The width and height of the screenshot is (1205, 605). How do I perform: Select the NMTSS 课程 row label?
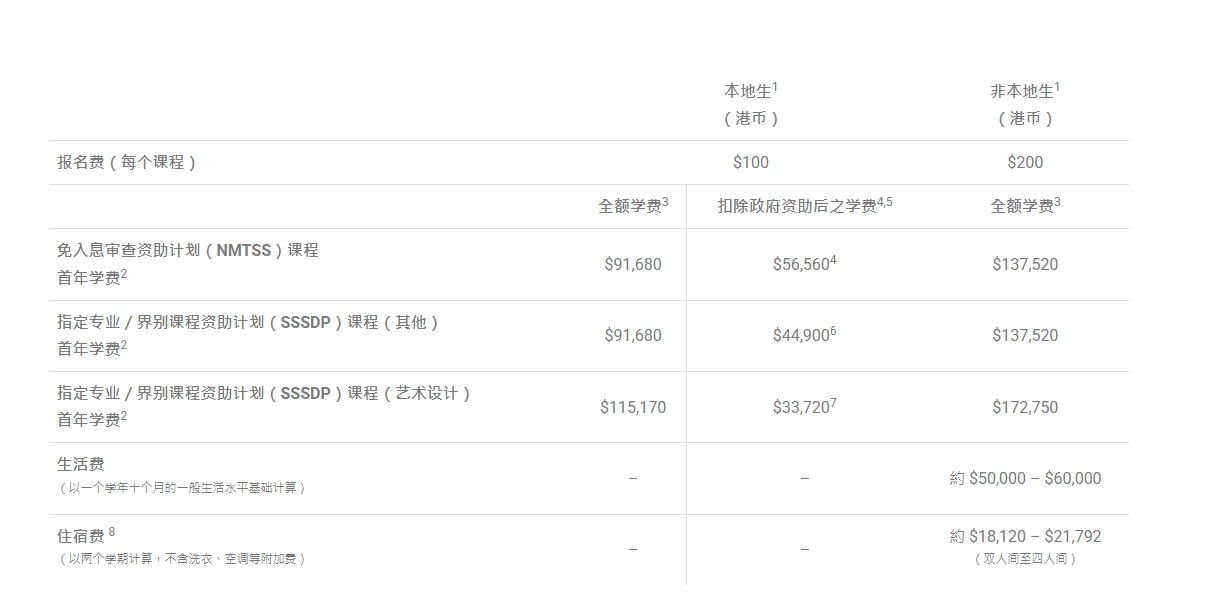point(188,250)
